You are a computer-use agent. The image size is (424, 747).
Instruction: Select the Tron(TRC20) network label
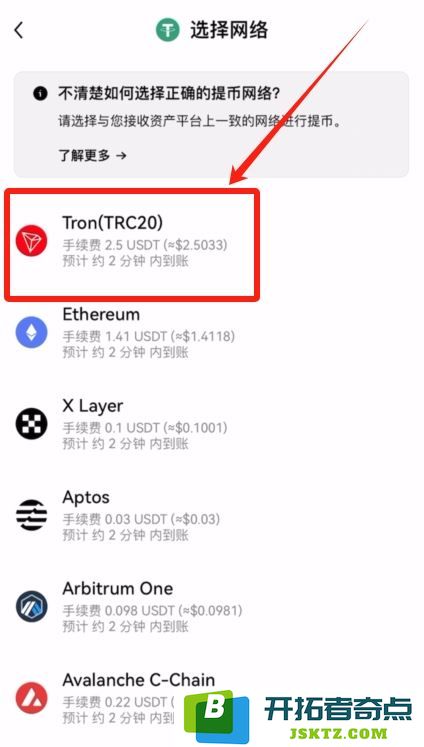pos(112,223)
